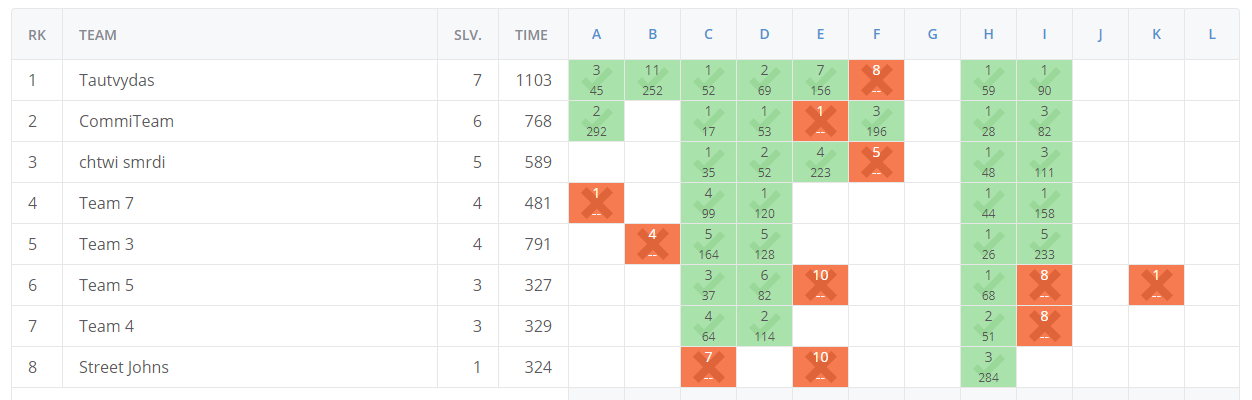
Task: Click chtwi smrdi's solved problem E cell
Action: pyautogui.click(x=820, y=162)
